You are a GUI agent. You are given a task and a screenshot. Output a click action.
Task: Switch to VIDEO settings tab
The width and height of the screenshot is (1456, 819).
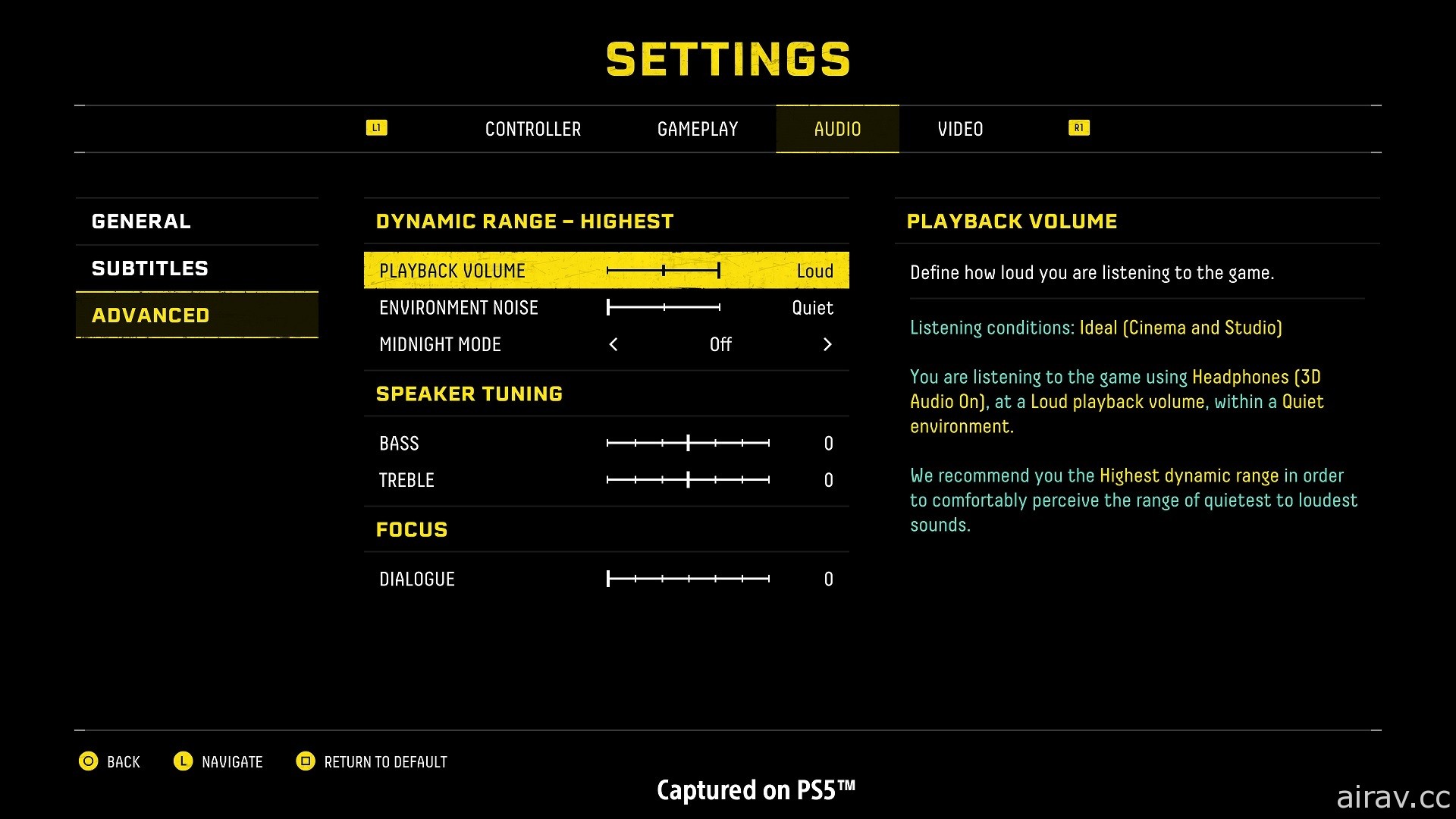(x=960, y=128)
